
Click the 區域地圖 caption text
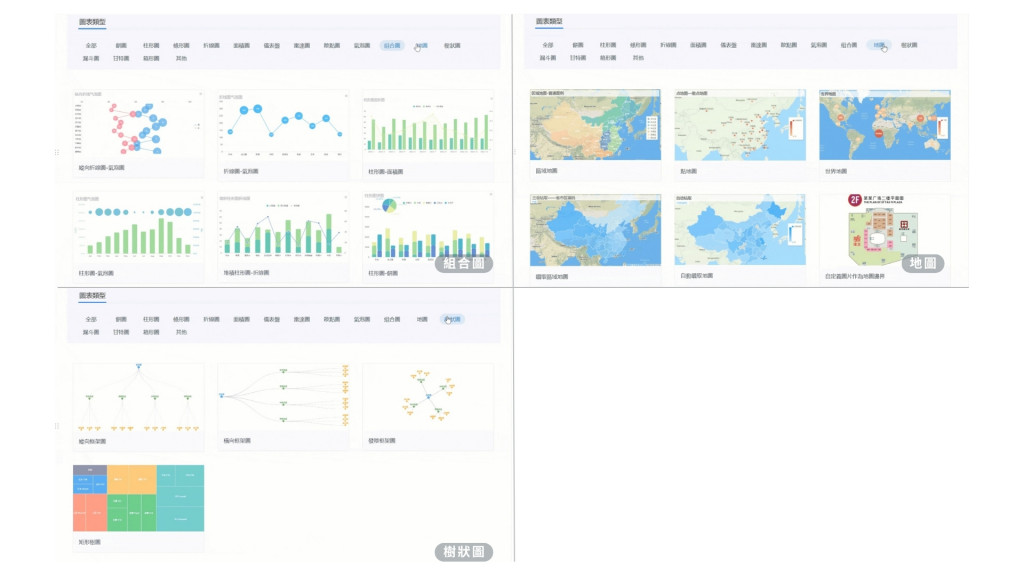pyautogui.click(x=547, y=170)
